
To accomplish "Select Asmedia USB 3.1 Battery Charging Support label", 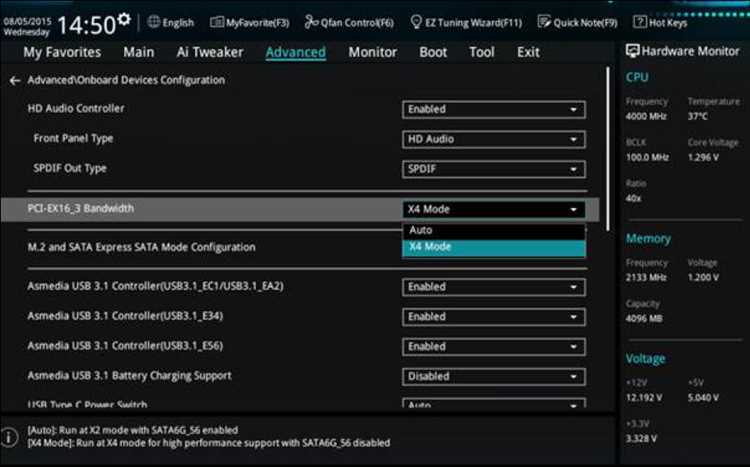I will click(x=129, y=376).
